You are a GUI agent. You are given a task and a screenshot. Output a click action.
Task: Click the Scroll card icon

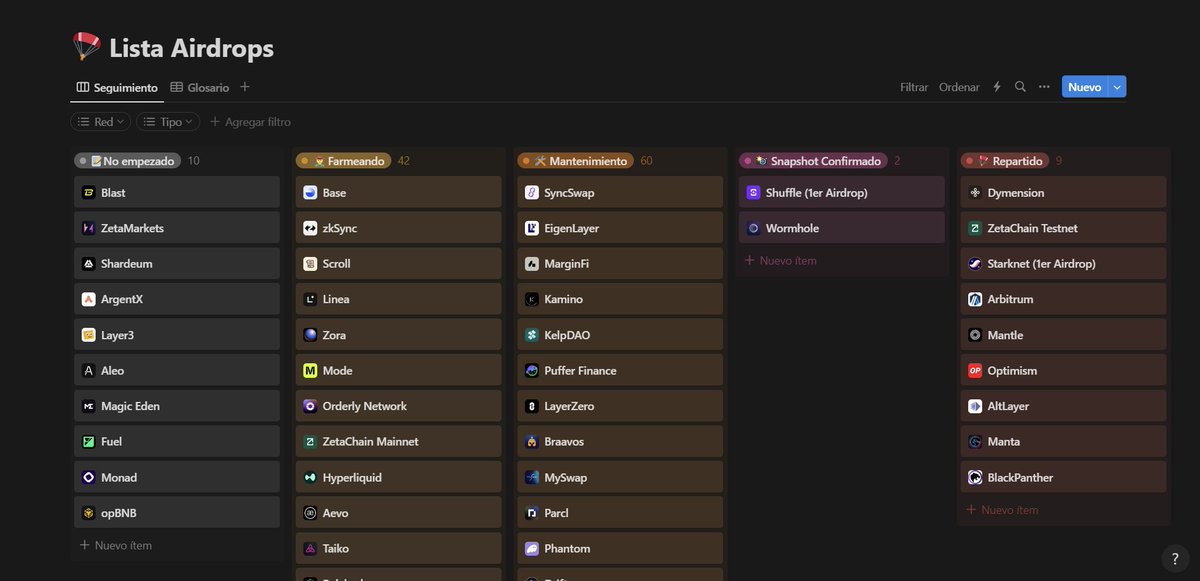310,264
